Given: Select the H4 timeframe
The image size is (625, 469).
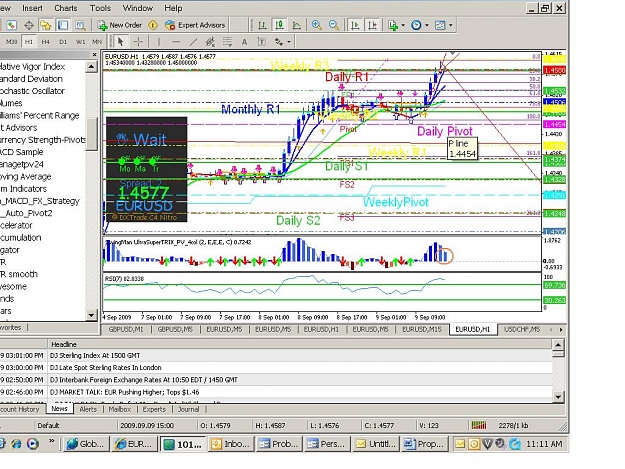Looking at the screenshot, I should pyautogui.click(x=46, y=41).
